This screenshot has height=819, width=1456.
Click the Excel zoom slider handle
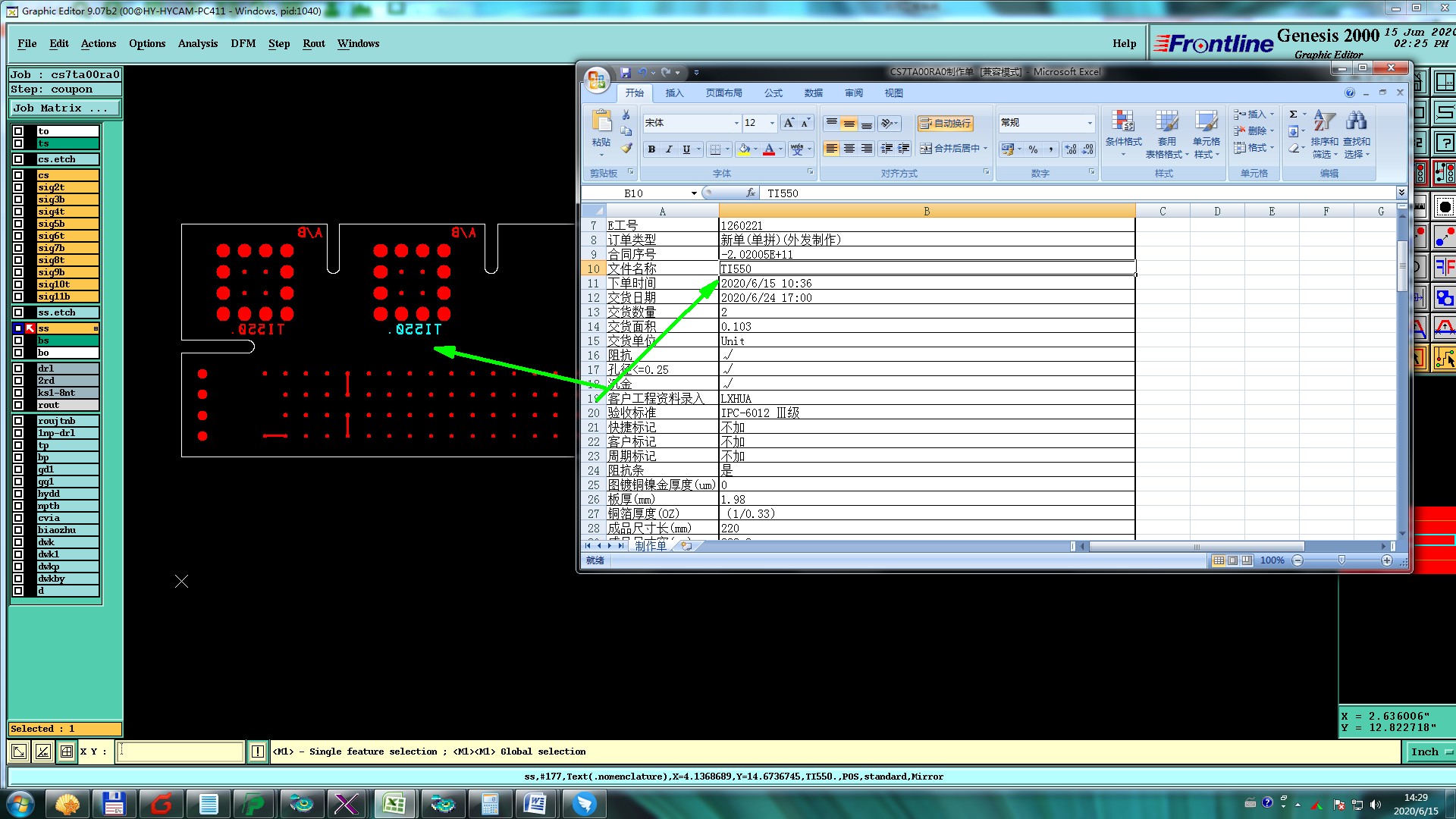click(1341, 560)
